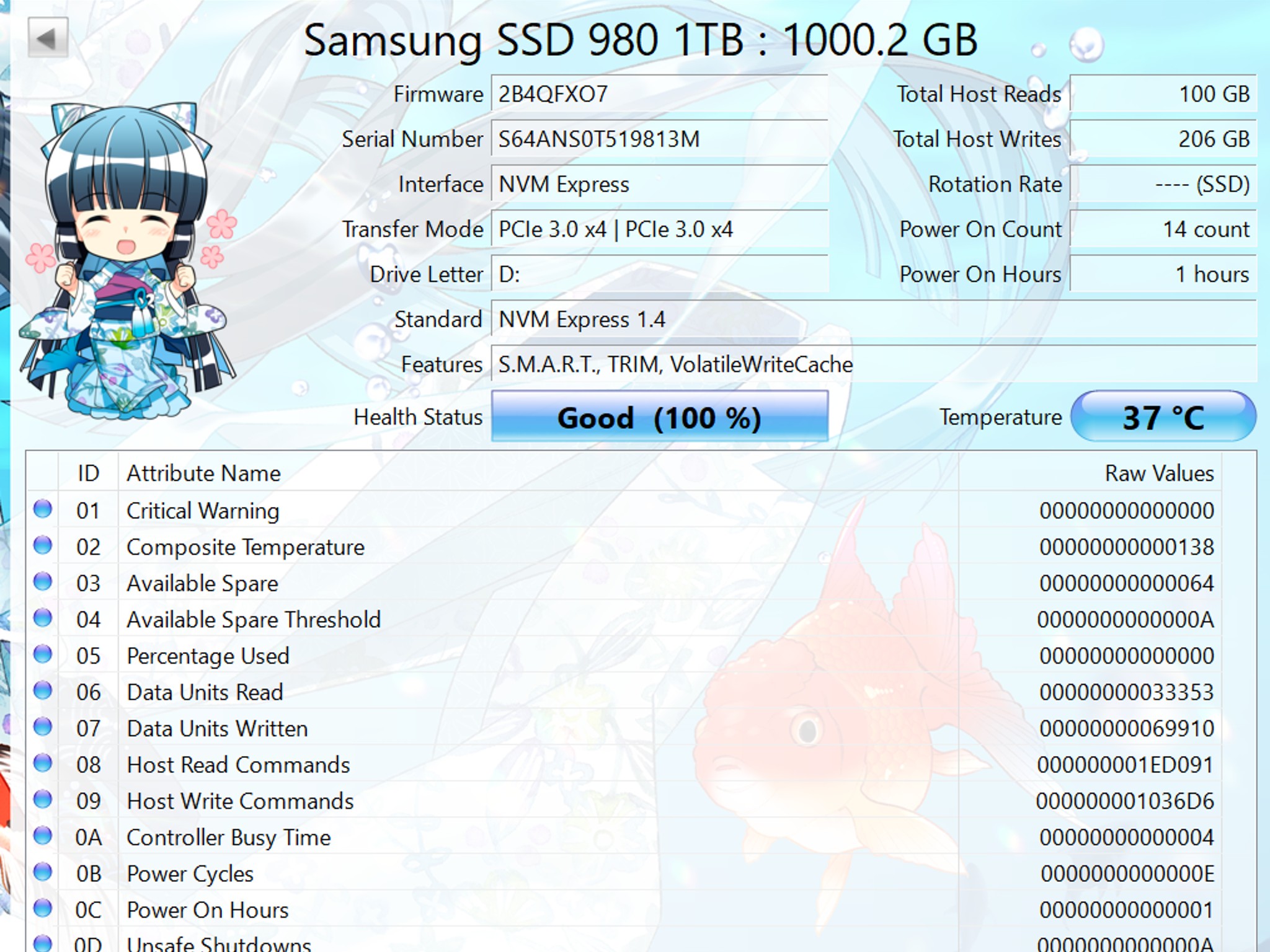Click raw value 0000000000000E
This screenshot has width=1270, height=952.
(x=1127, y=873)
